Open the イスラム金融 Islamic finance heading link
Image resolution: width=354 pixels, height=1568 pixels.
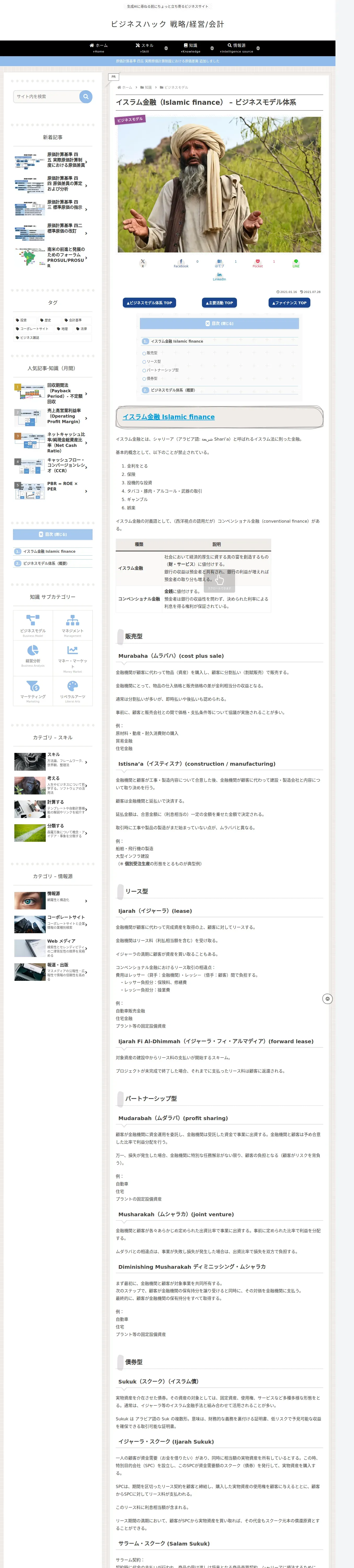tap(169, 417)
